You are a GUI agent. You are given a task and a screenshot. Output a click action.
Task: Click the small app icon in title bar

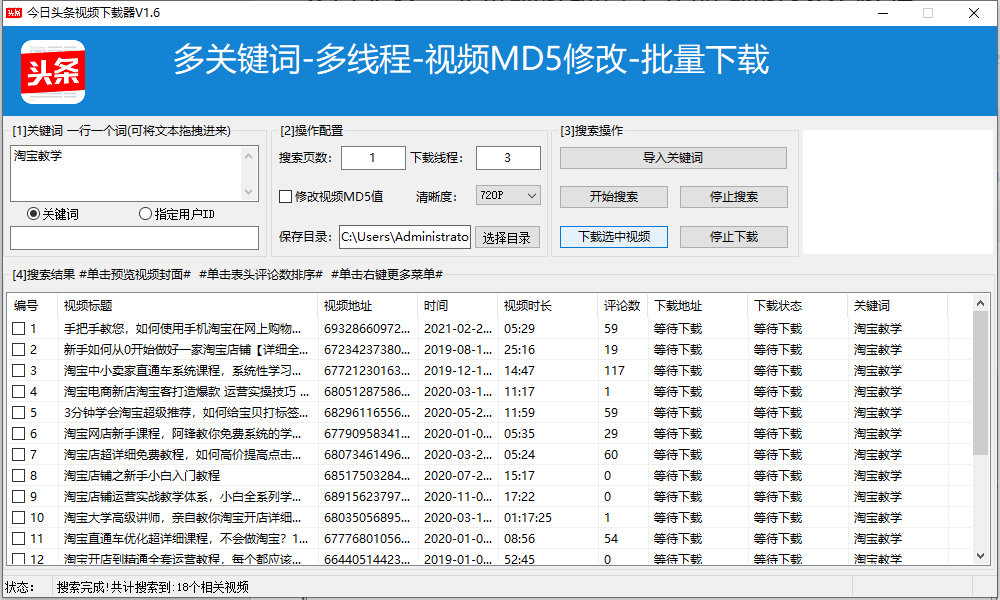(x=14, y=13)
